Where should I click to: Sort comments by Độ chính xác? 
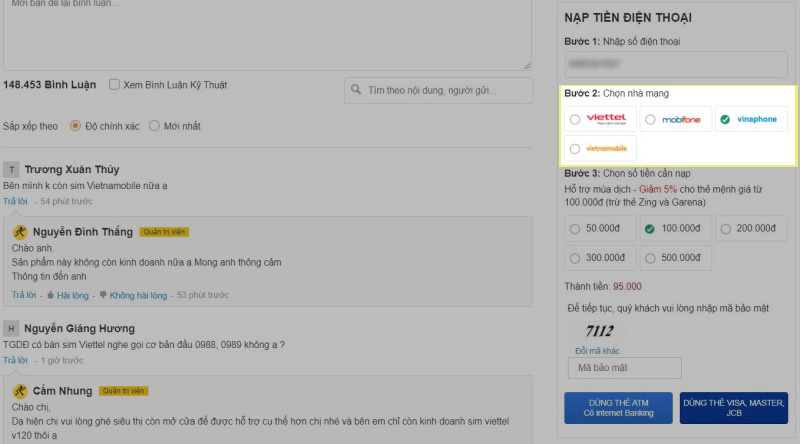pos(76,126)
